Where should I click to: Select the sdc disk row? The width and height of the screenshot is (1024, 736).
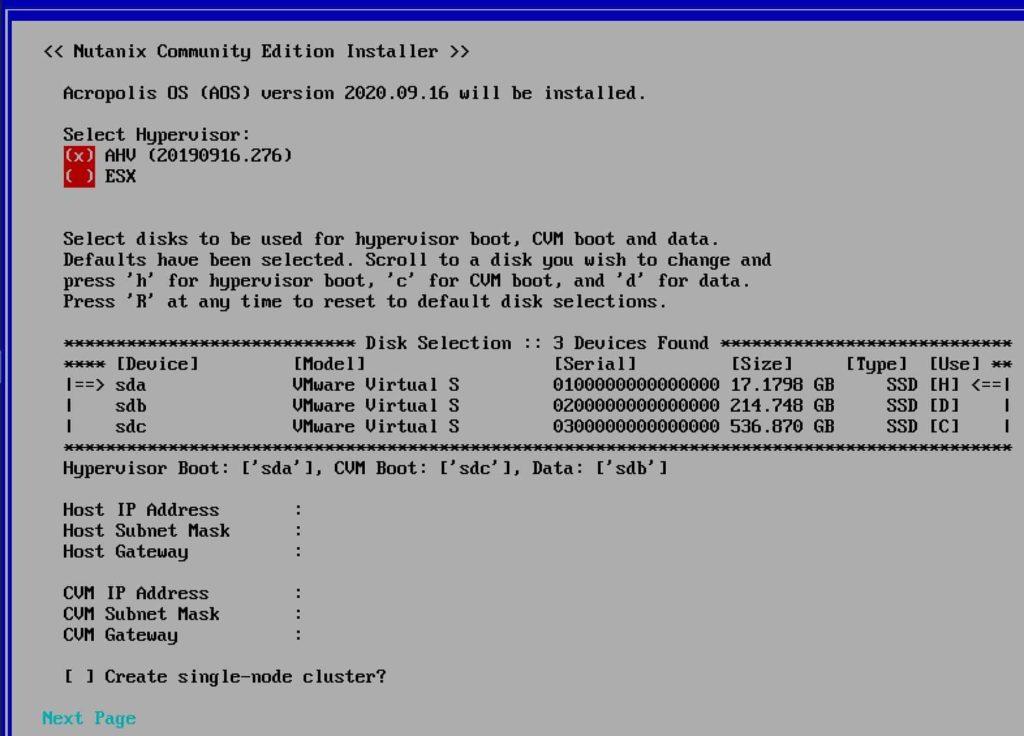[x=537, y=427]
